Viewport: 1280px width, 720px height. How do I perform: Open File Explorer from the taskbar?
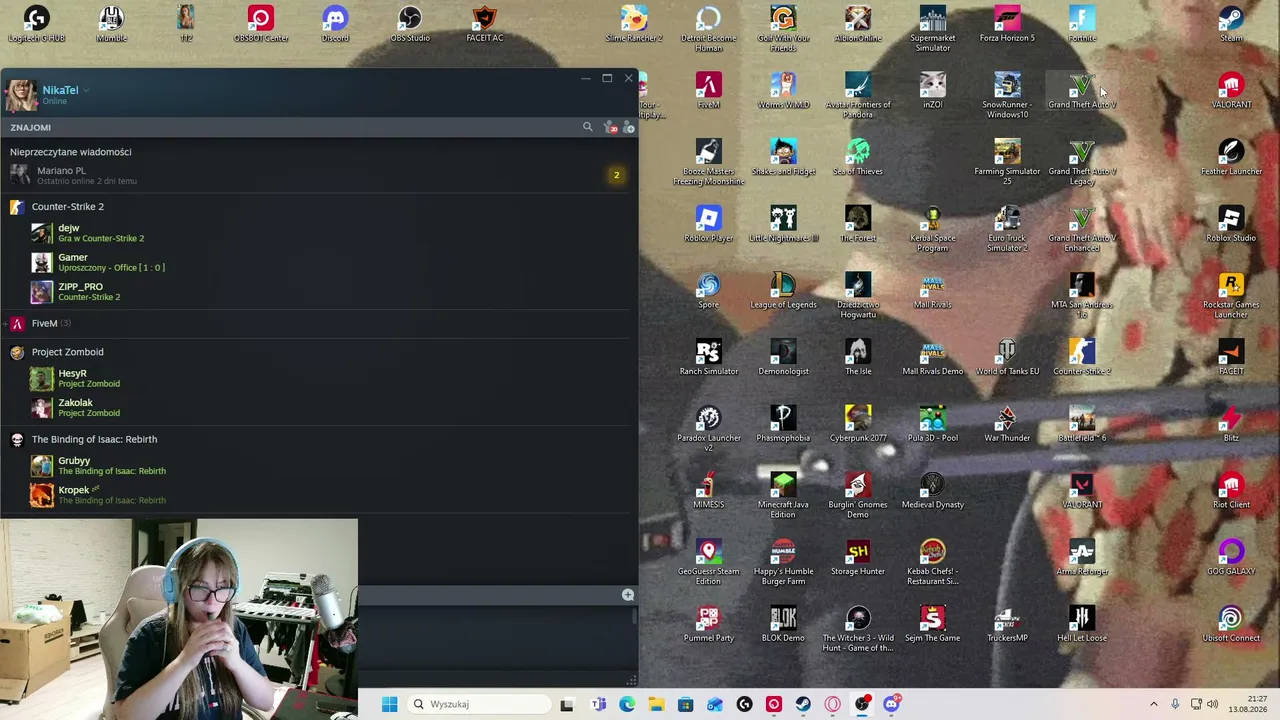click(656, 704)
